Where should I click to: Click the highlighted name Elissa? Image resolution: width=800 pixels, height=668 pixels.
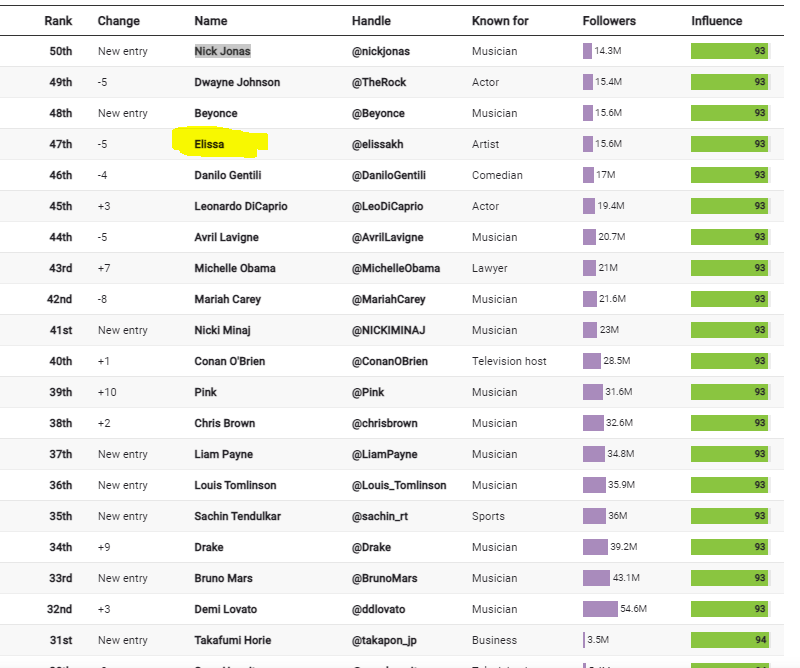209,144
